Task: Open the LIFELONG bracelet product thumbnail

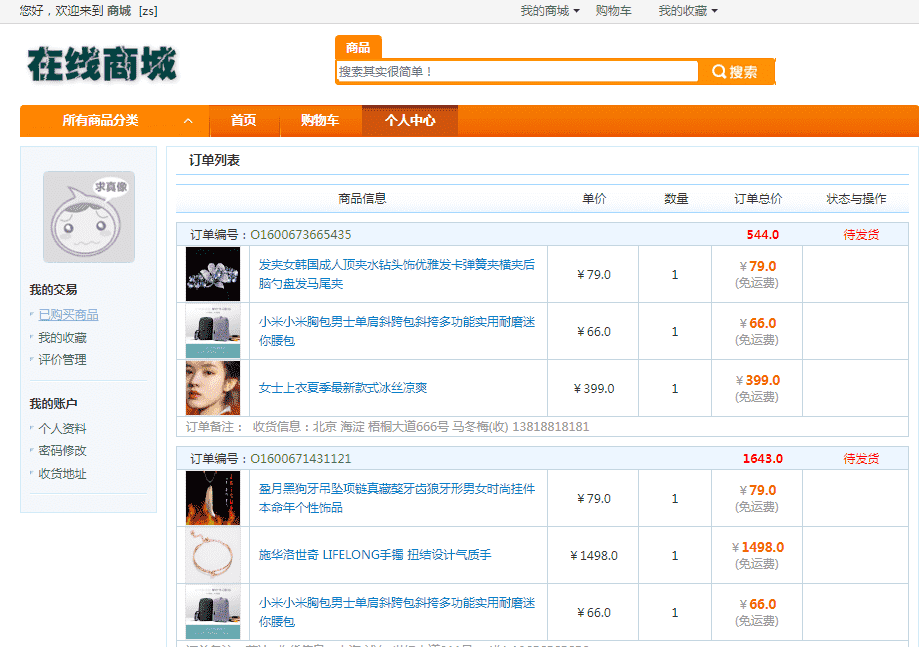Action: [213, 555]
